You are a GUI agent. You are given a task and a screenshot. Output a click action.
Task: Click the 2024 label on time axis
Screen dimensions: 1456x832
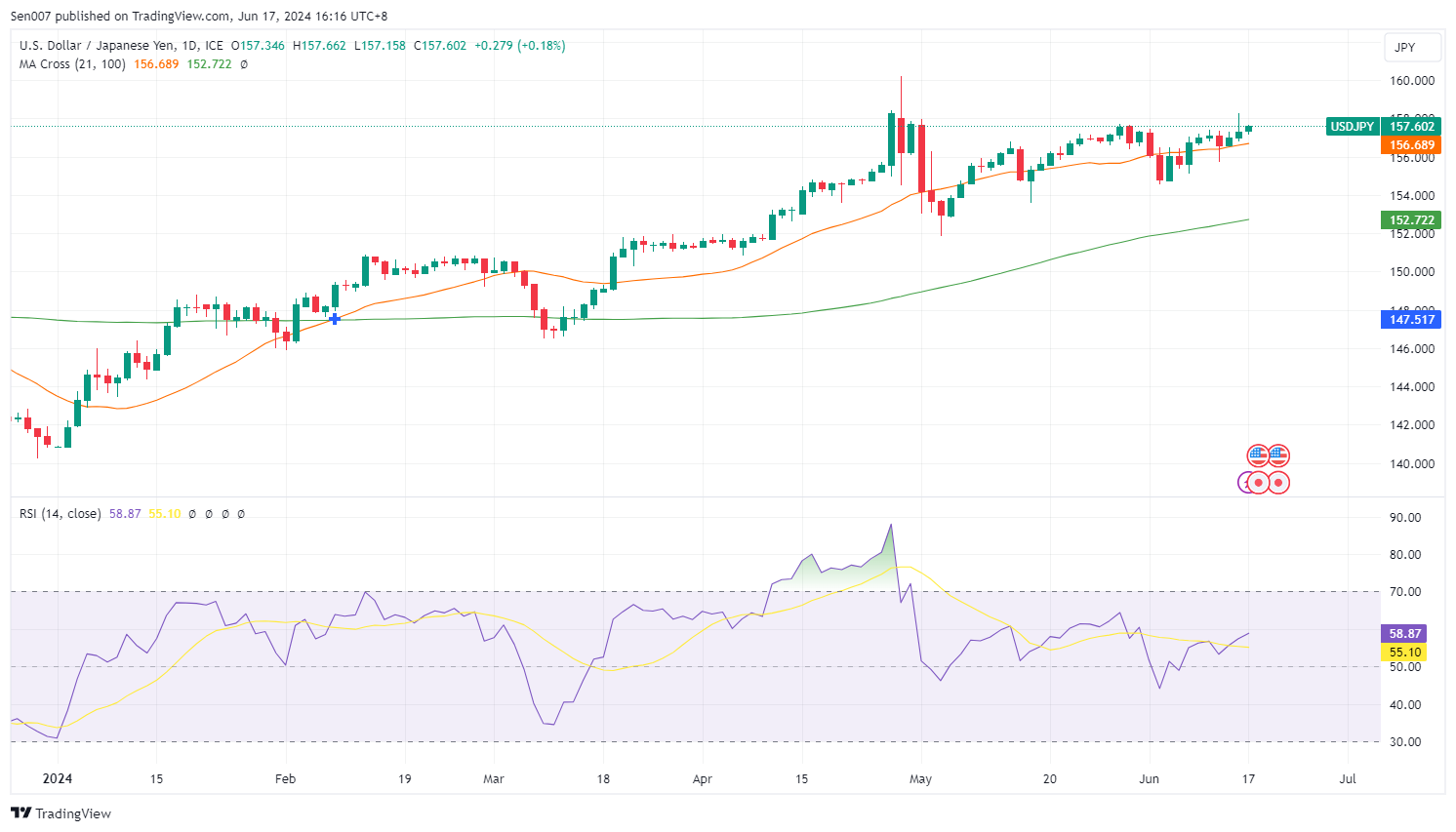58,779
